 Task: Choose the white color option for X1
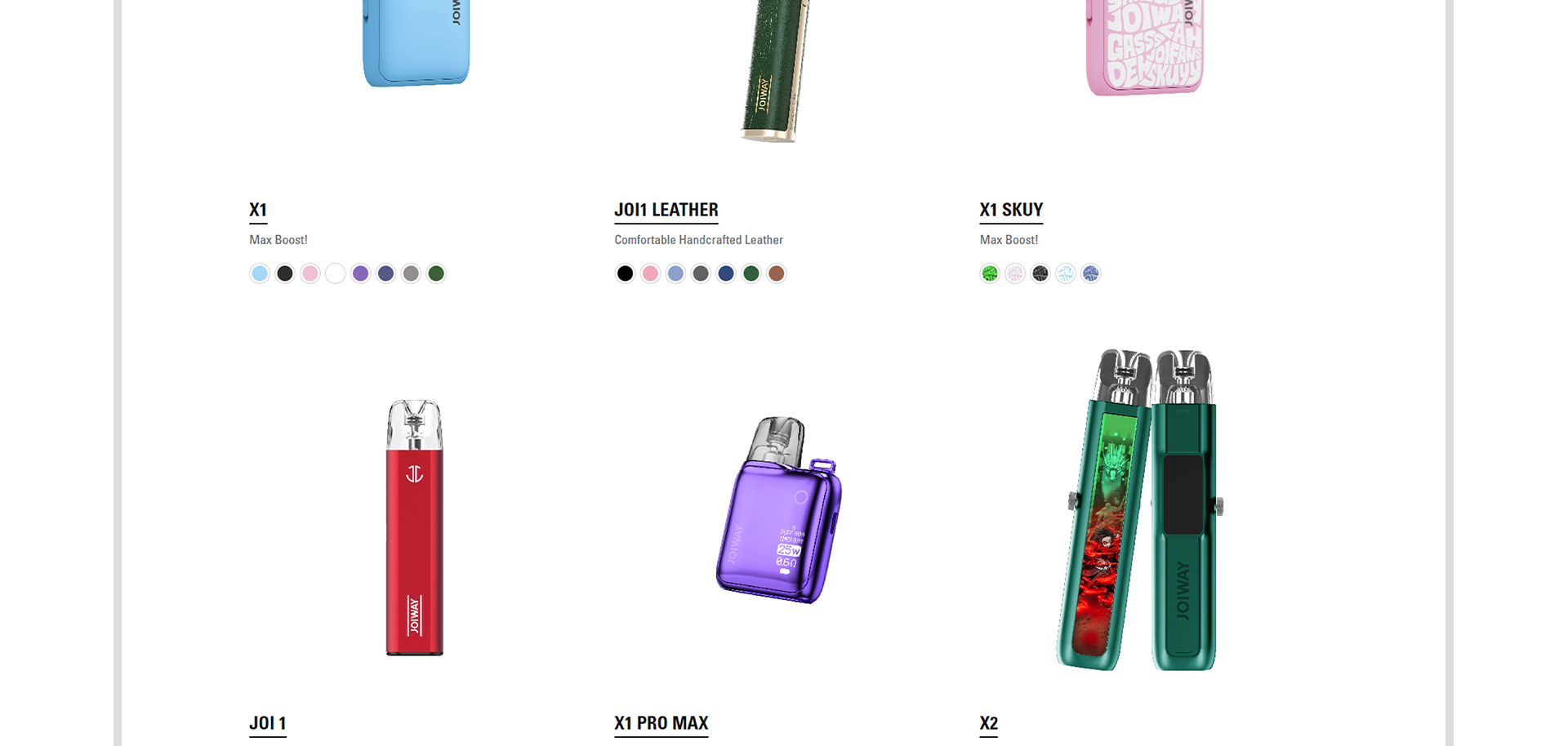[336, 273]
